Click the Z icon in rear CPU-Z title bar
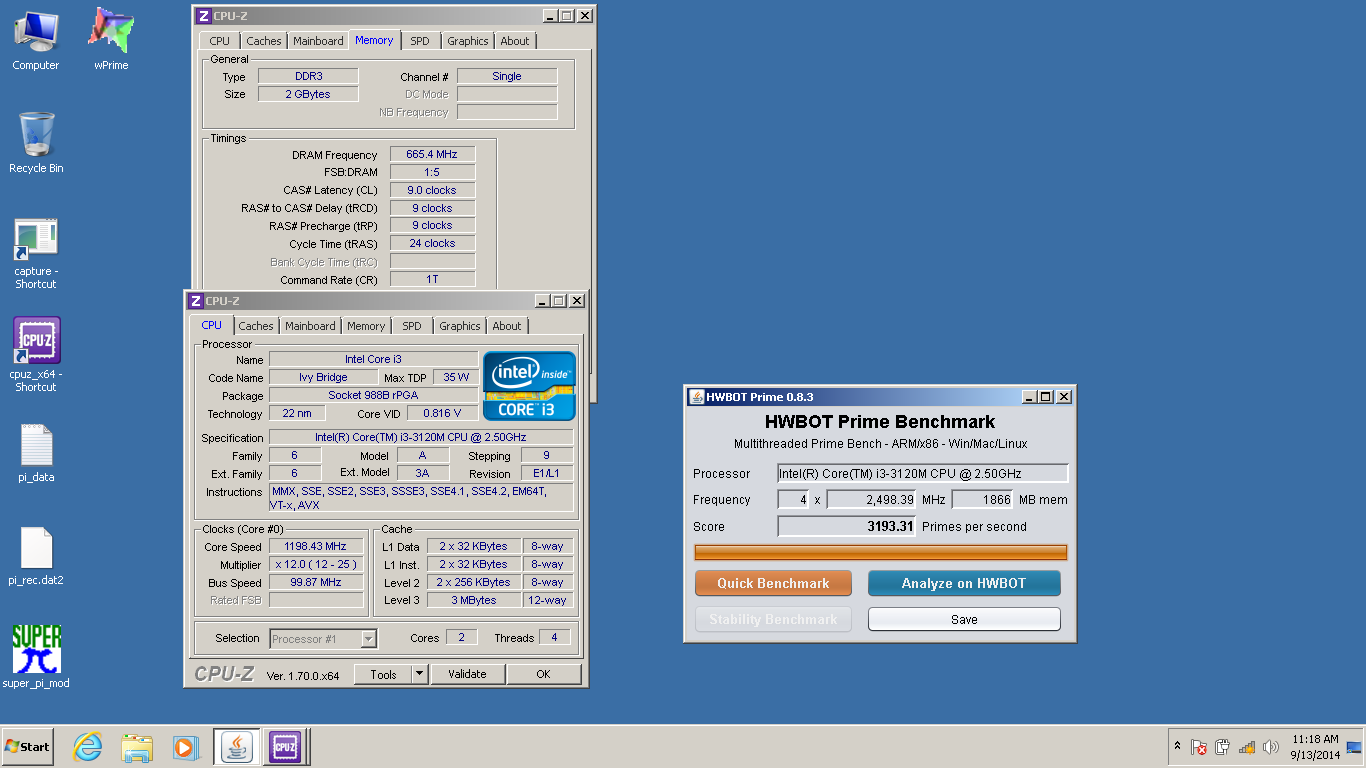 point(204,16)
